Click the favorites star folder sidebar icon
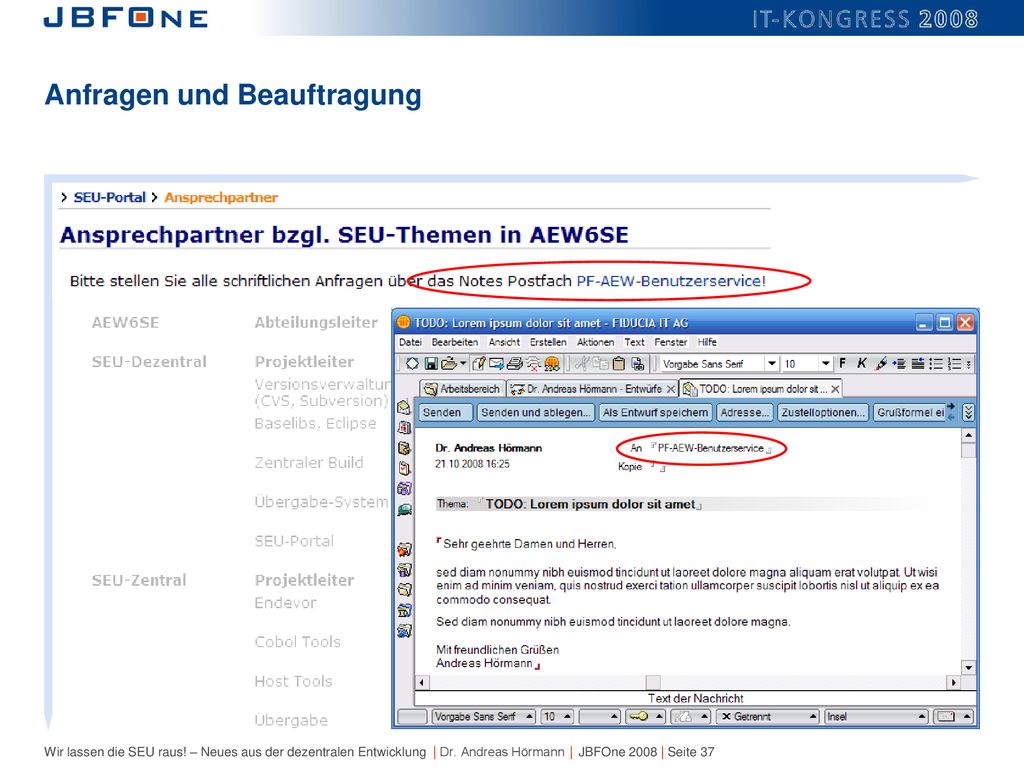 click(x=404, y=550)
